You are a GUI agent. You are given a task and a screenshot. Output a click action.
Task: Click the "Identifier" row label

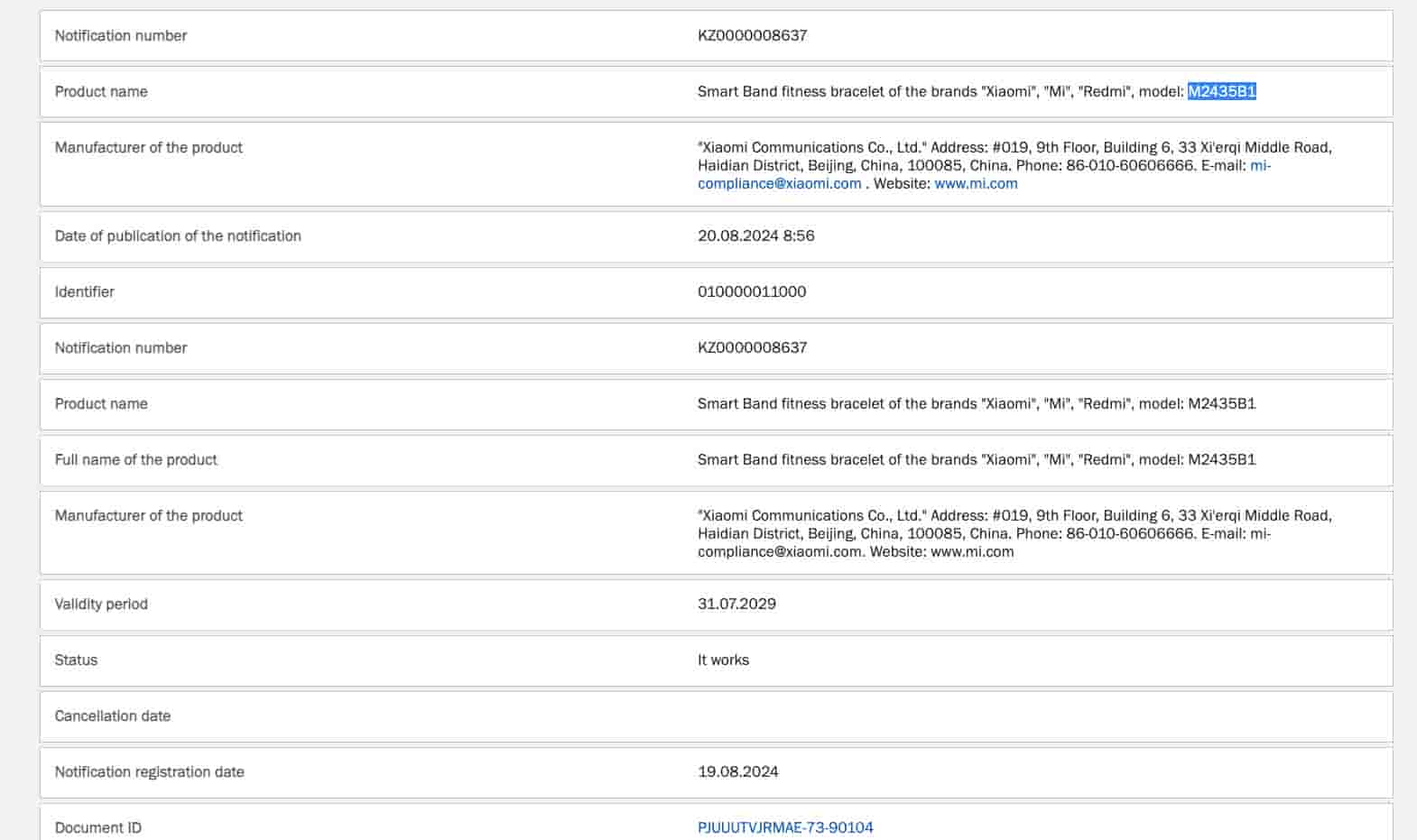(84, 291)
